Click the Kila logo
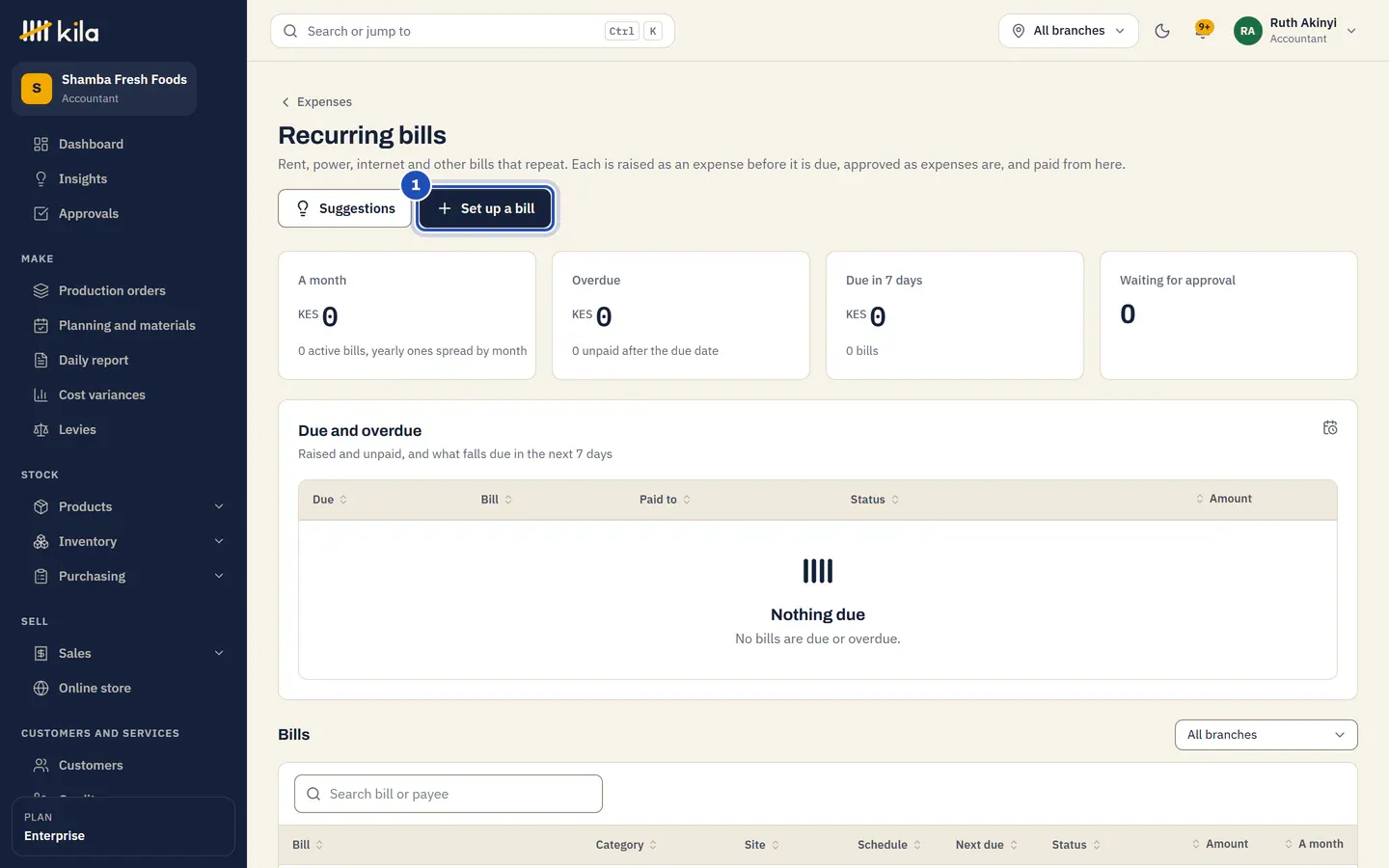 [x=59, y=32]
